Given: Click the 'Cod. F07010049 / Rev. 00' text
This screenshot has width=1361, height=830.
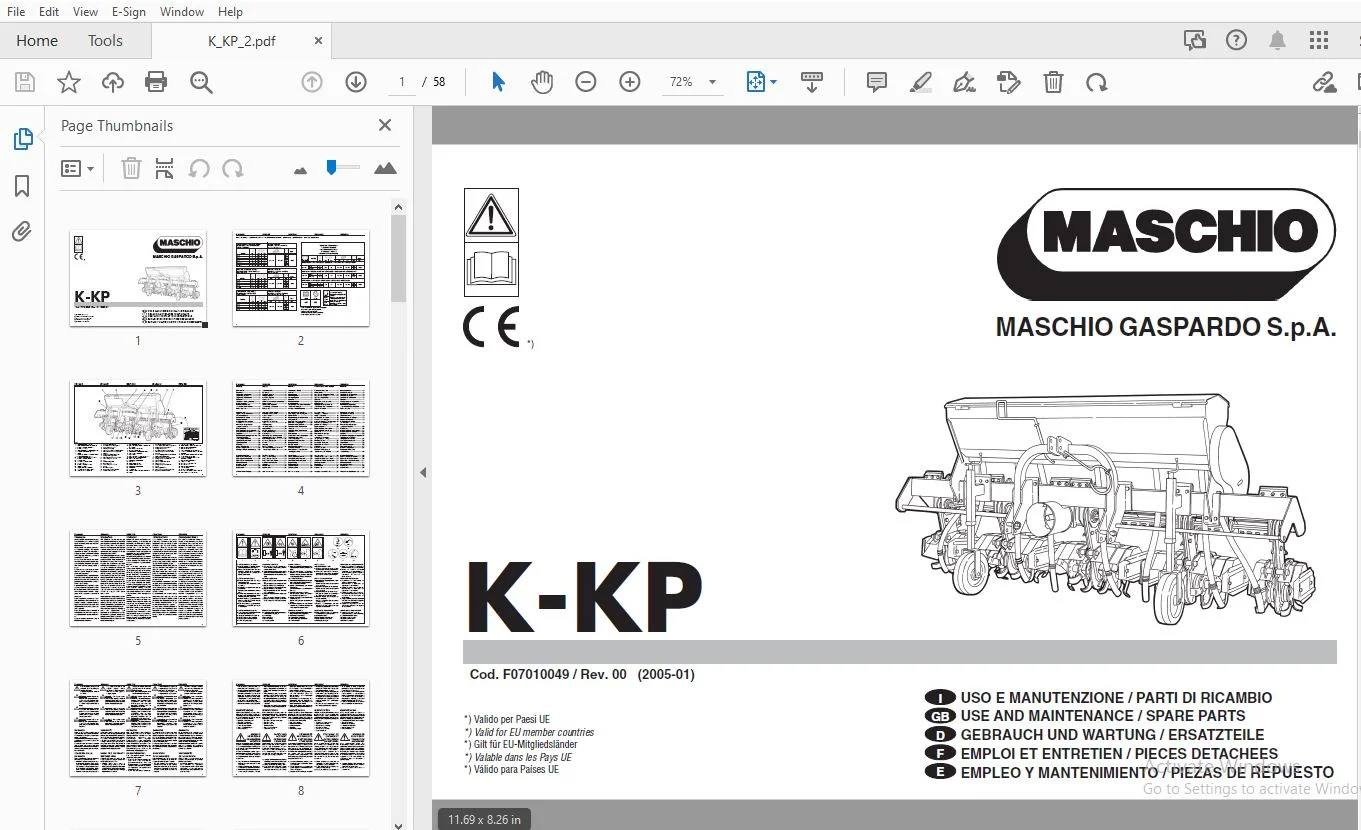Looking at the screenshot, I should [548, 674].
